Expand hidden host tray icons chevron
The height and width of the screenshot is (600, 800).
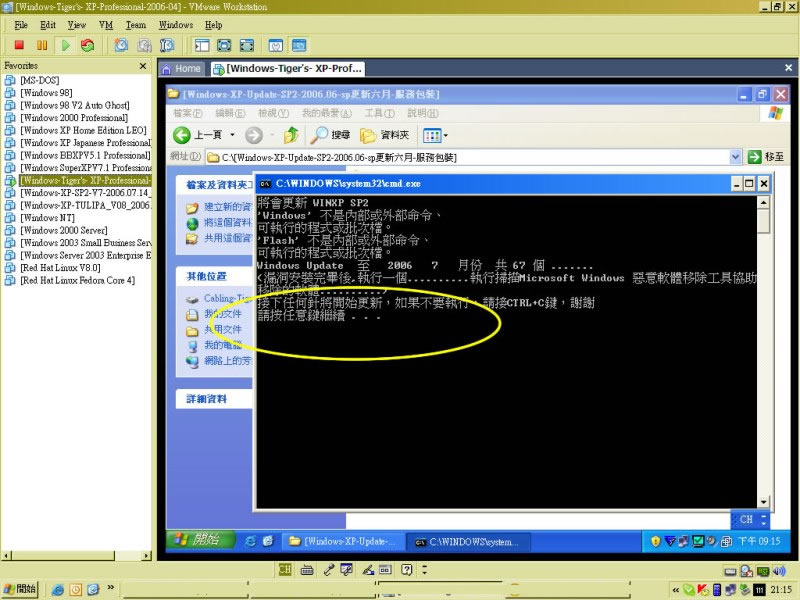[676, 590]
